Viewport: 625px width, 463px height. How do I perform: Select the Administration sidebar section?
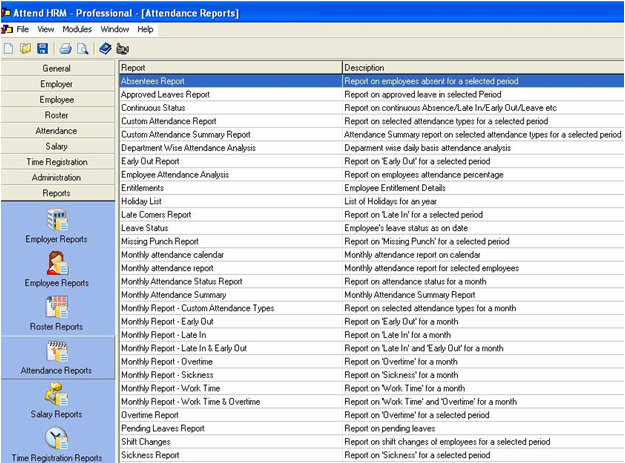58,177
